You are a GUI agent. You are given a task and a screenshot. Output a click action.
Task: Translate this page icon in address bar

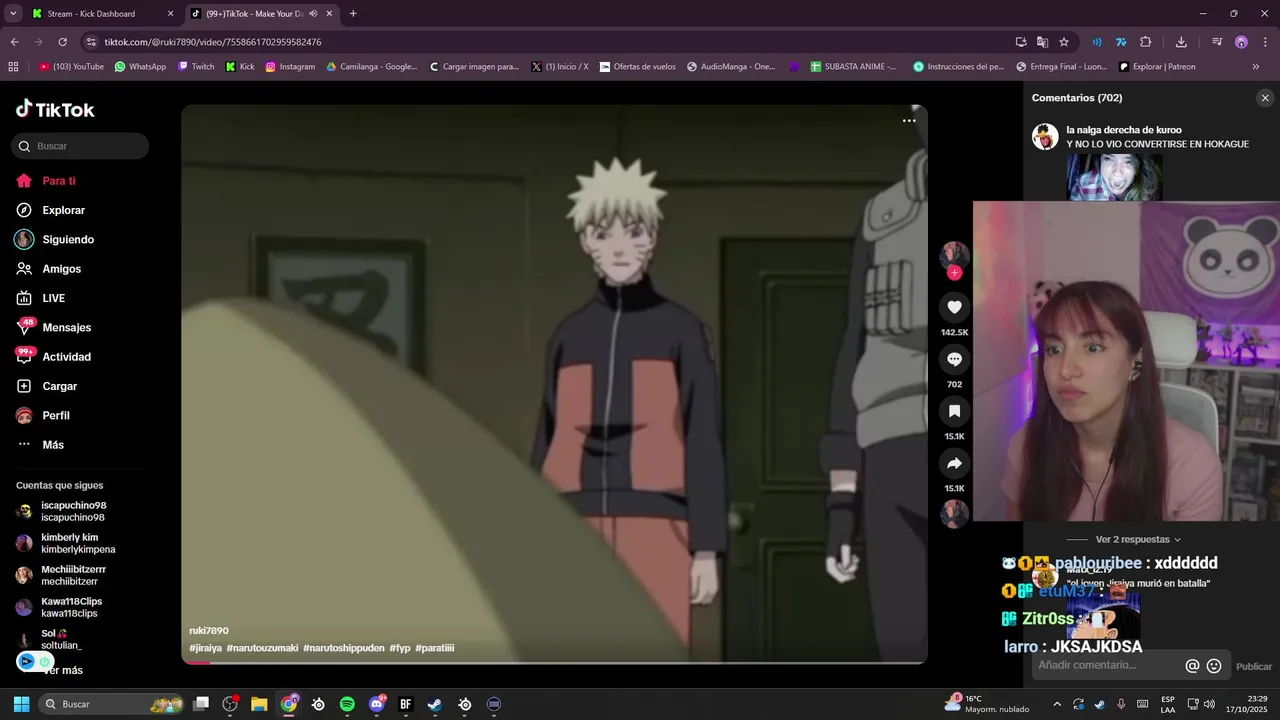[1042, 42]
